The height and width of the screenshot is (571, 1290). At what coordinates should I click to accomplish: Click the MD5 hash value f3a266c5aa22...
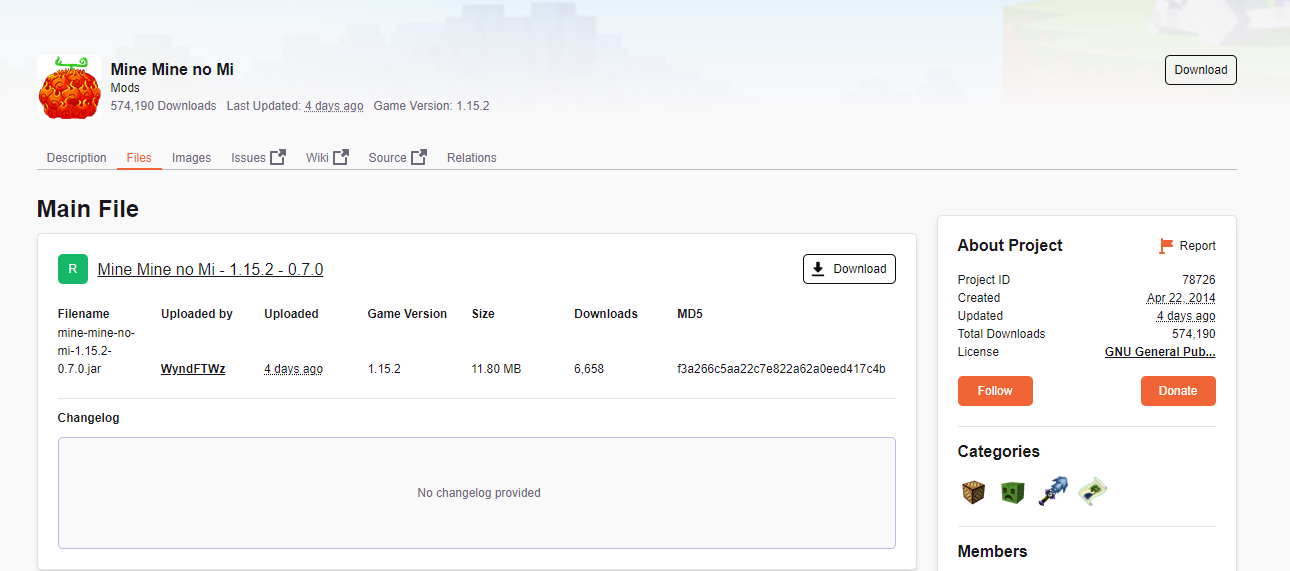click(781, 369)
